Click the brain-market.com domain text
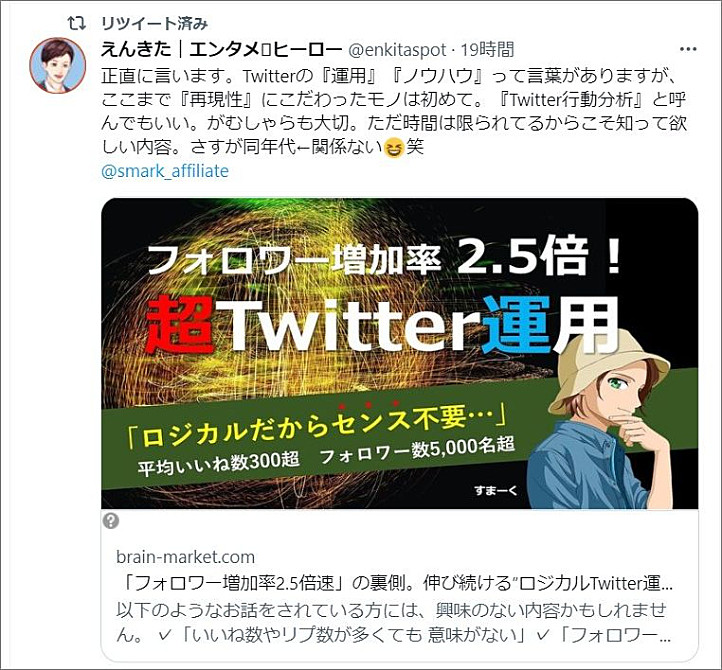 tap(185, 557)
